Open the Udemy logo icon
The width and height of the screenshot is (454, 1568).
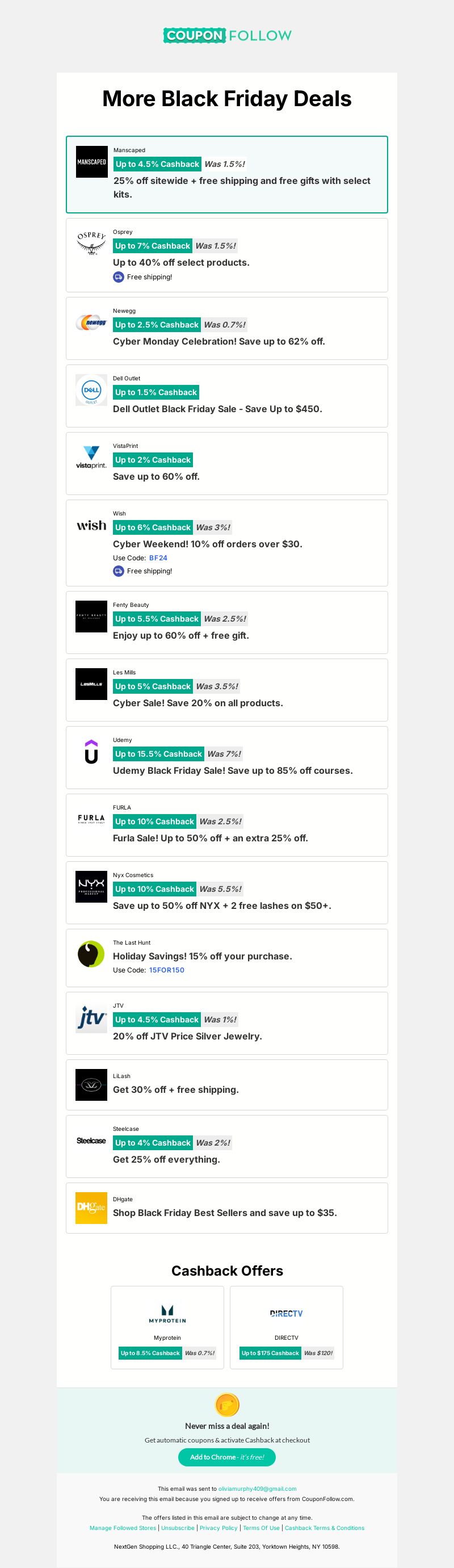point(91,752)
